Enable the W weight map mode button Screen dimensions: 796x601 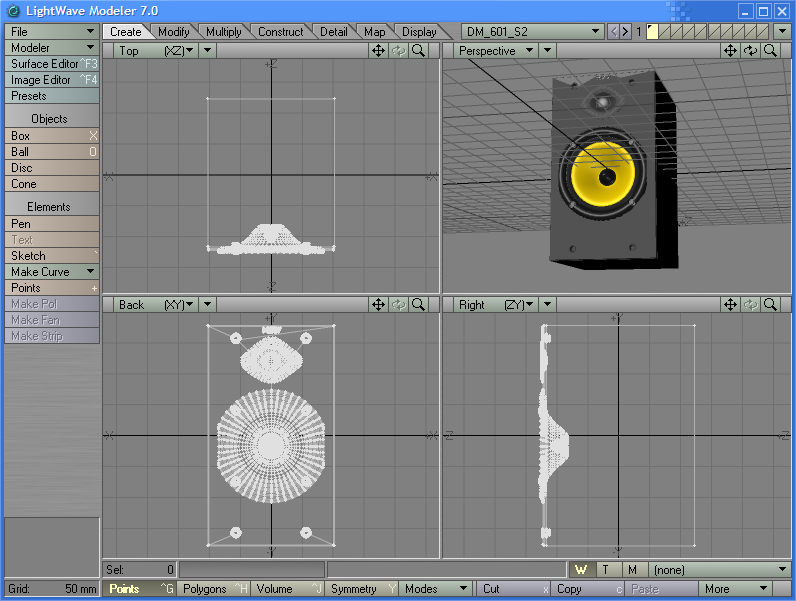[582, 570]
